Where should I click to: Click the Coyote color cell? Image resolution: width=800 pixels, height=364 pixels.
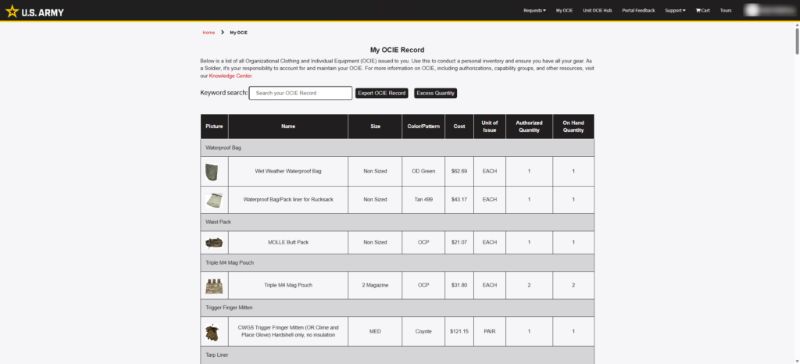[423, 331]
